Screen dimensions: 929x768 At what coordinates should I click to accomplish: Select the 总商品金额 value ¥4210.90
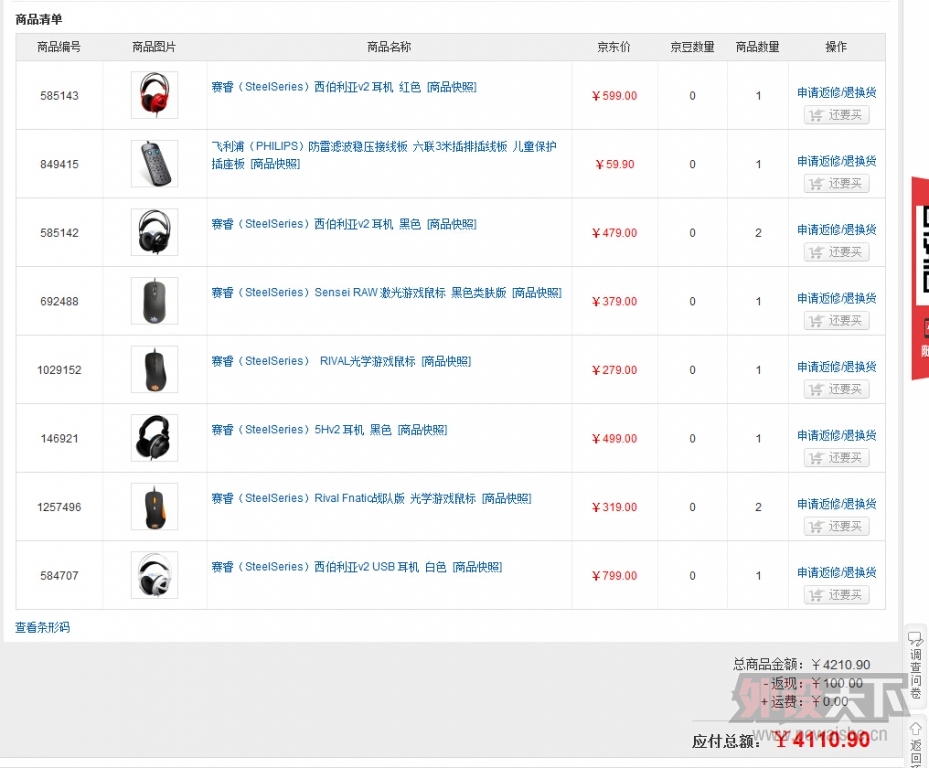tap(841, 665)
